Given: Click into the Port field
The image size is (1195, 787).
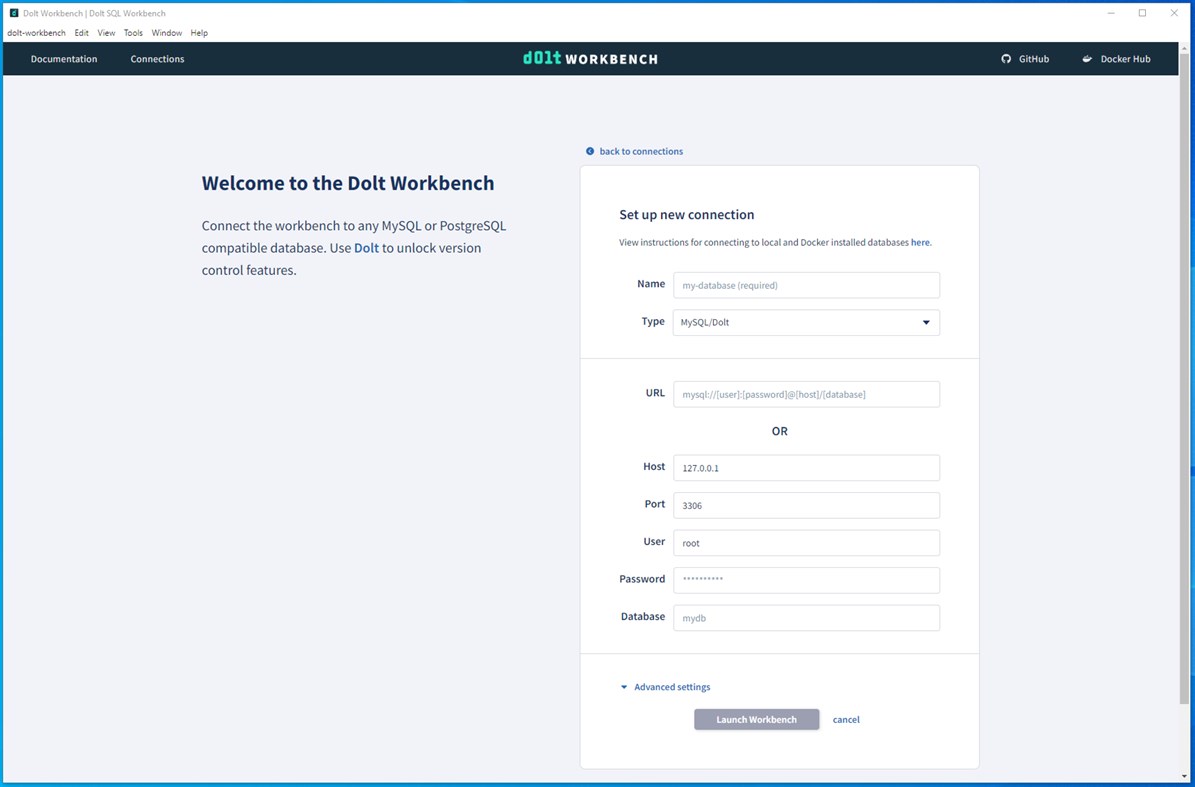Looking at the screenshot, I should point(806,505).
